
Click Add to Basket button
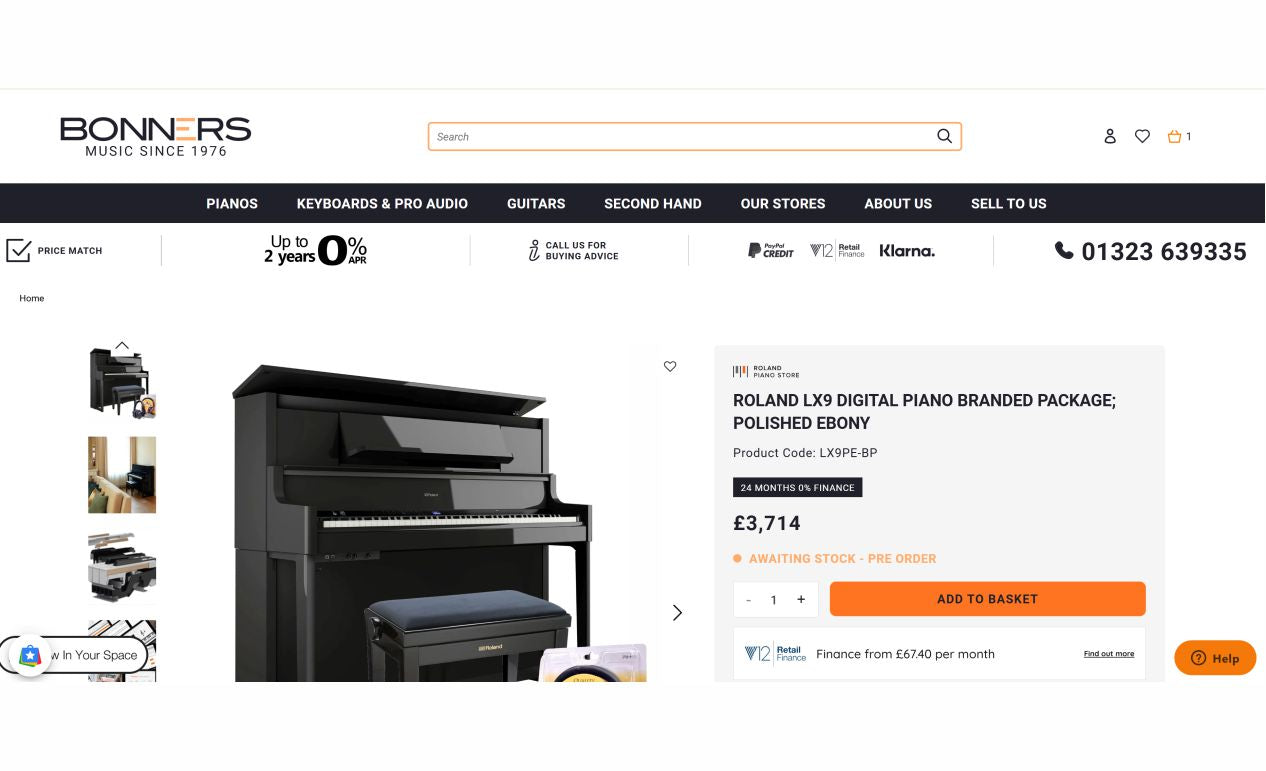click(x=987, y=599)
